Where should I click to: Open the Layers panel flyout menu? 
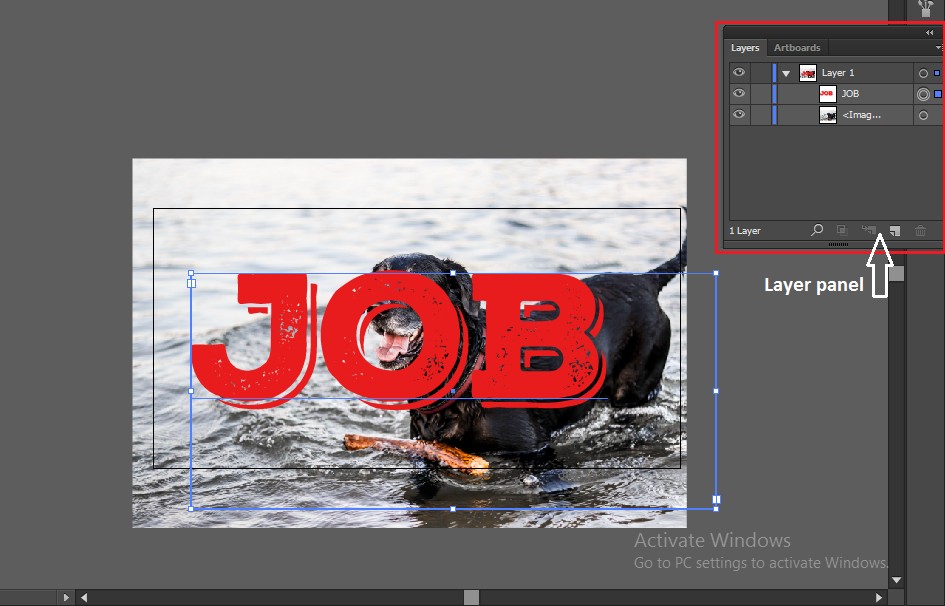[939, 47]
